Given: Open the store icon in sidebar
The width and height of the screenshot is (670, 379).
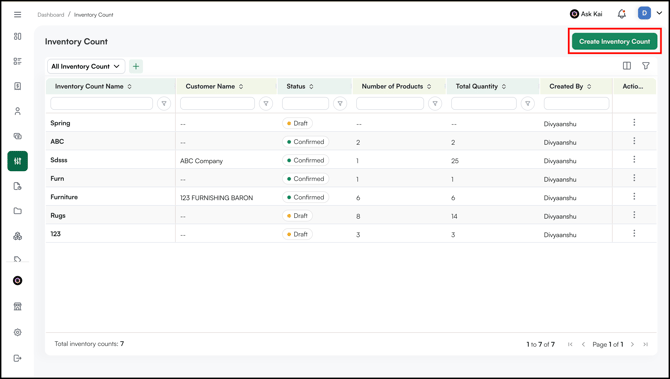Looking at the screenshot, I should point(18,306).
